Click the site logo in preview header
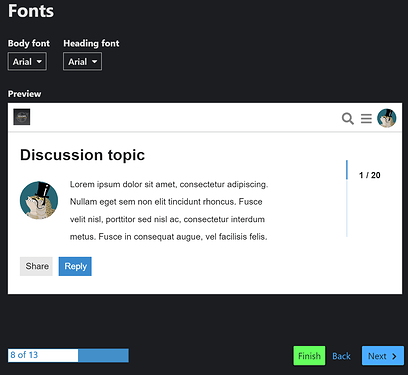The width and height of the screenshot is (408, 375). tap(22, 117)
